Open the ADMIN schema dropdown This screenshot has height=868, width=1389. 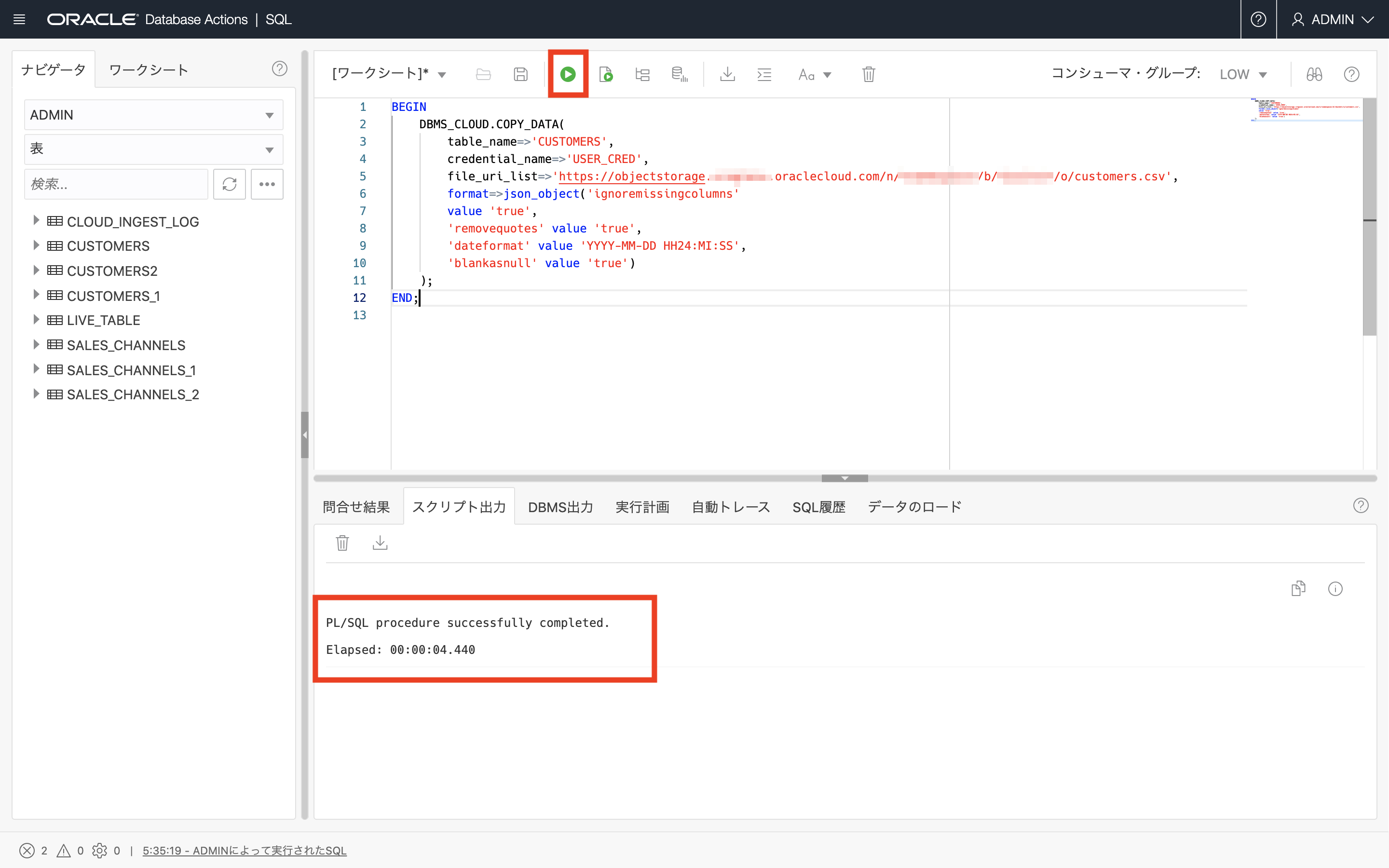coord(153,115)
